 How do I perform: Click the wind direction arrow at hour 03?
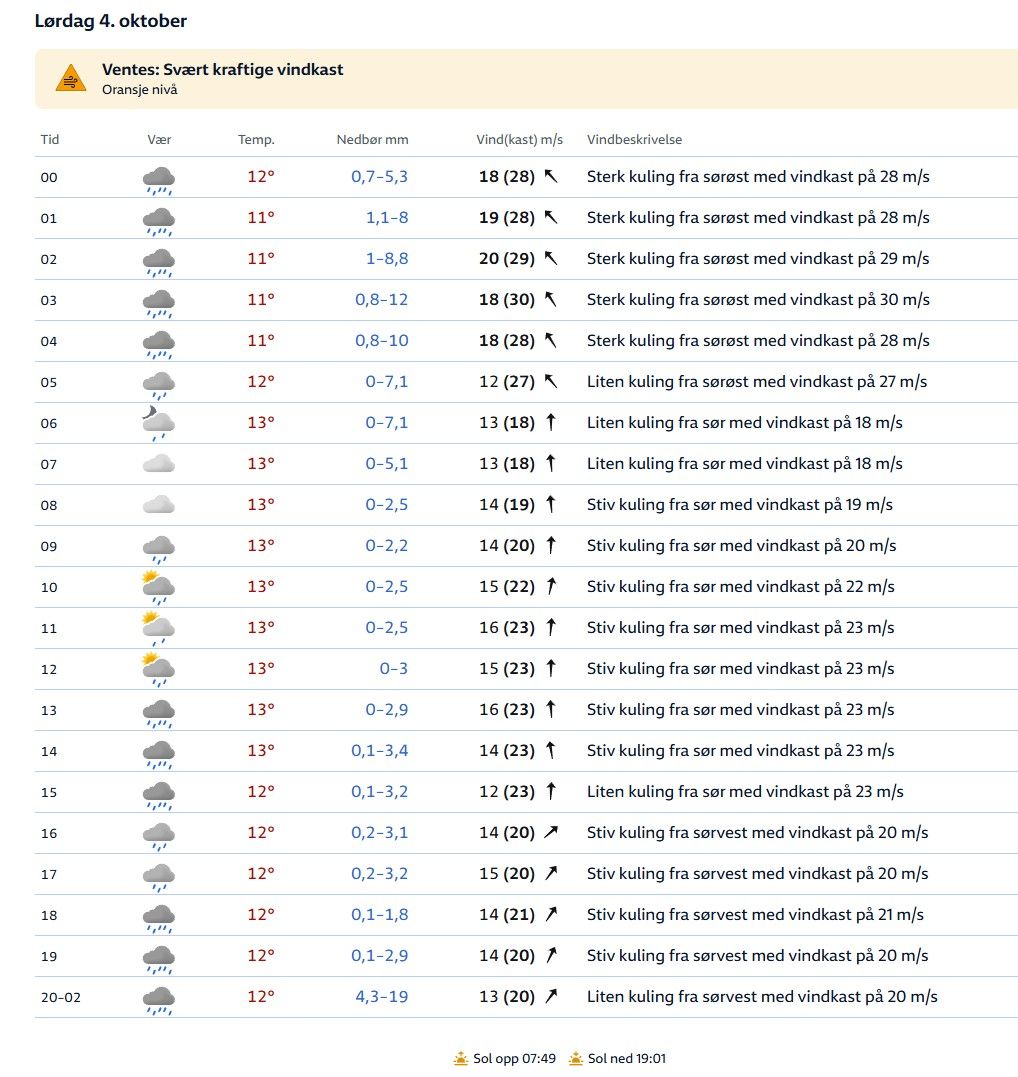coord(550,300)
